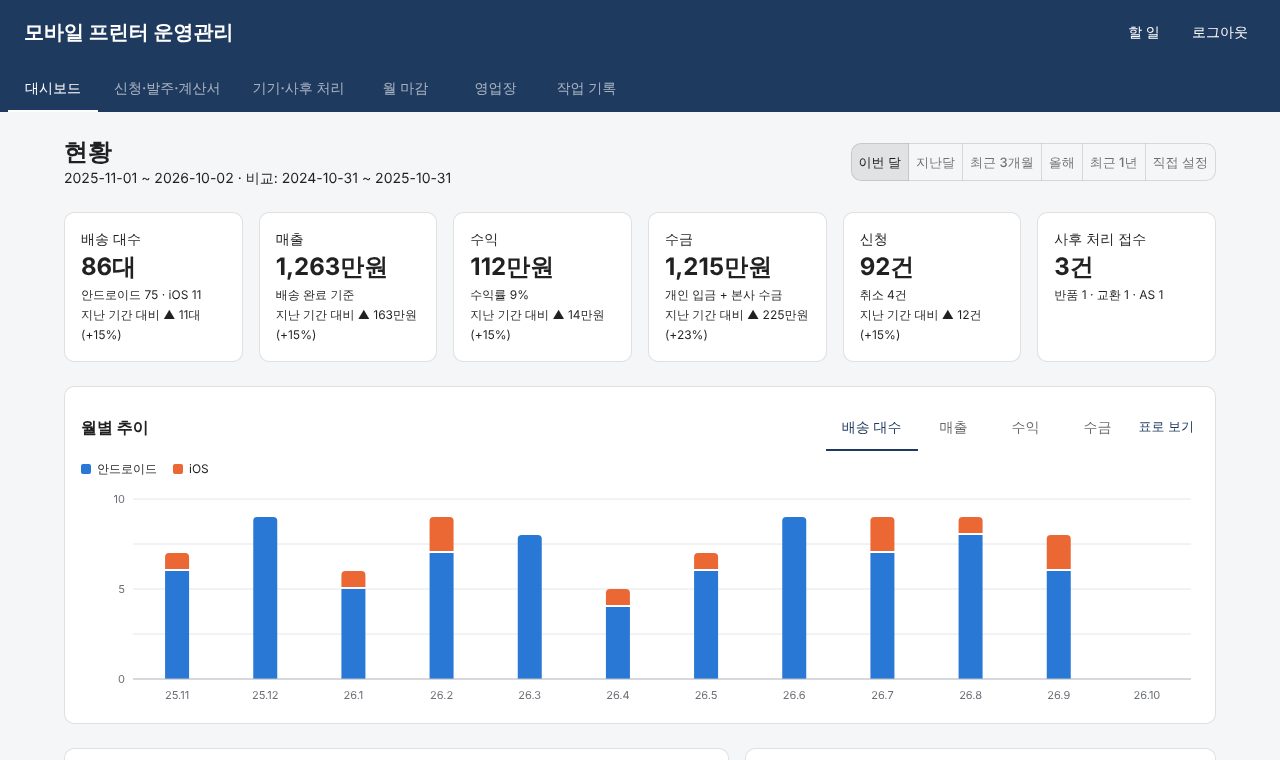Image resolution: width=1280 pixels, height=760 pixels.
Task: Show the 배송 대수 chart tab
Action: [x=872, y=428]
